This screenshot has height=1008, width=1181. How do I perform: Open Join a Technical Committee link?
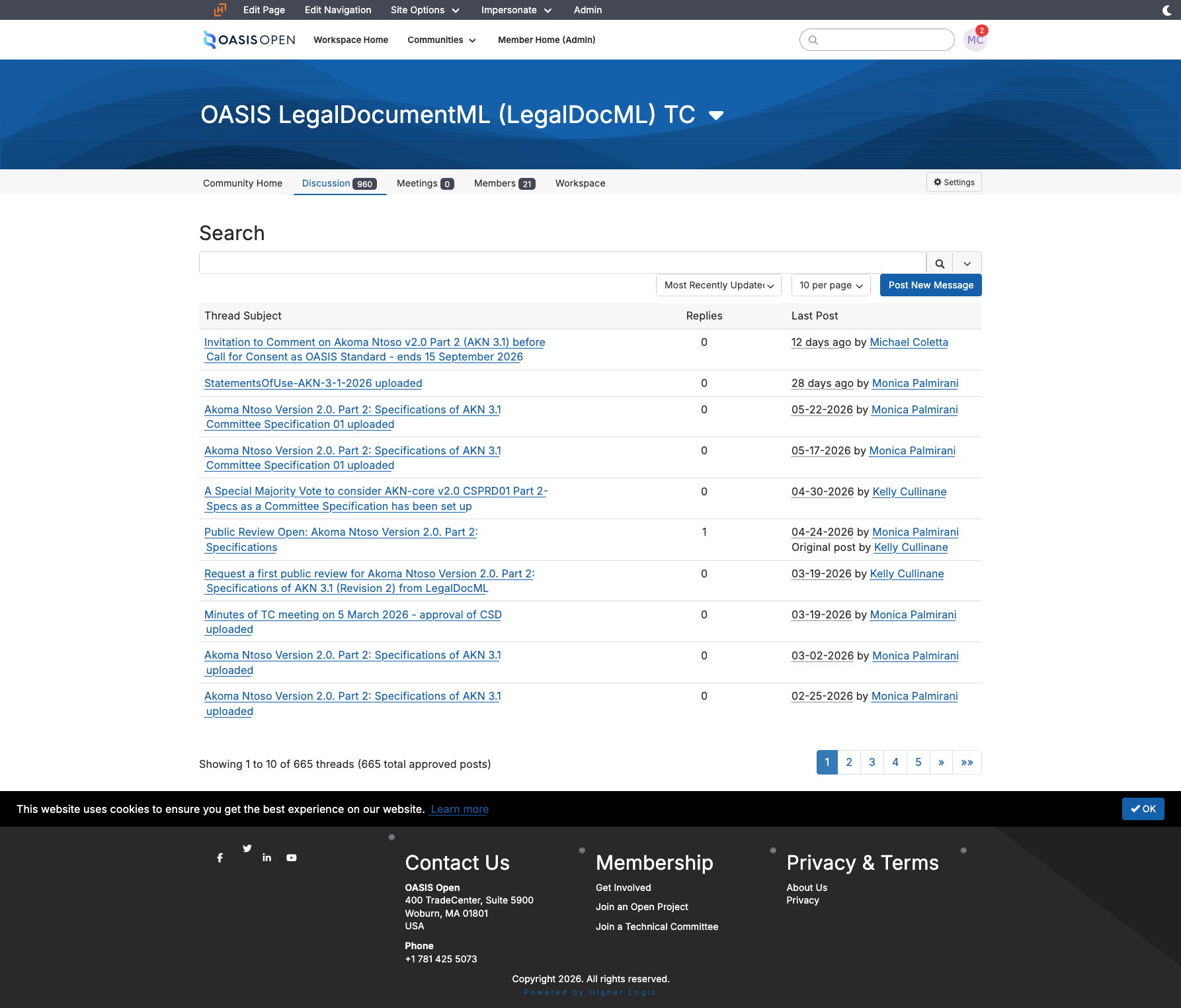[657, 927]
